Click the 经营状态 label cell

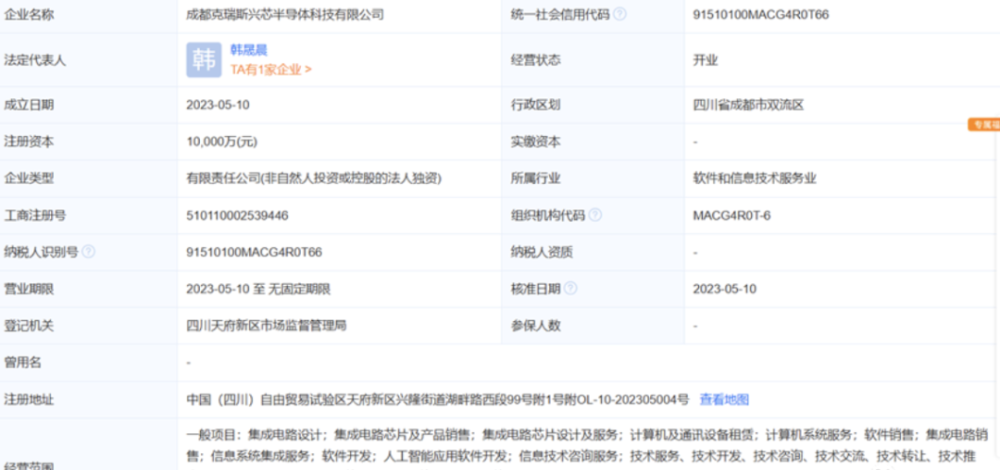coord(592,61)
